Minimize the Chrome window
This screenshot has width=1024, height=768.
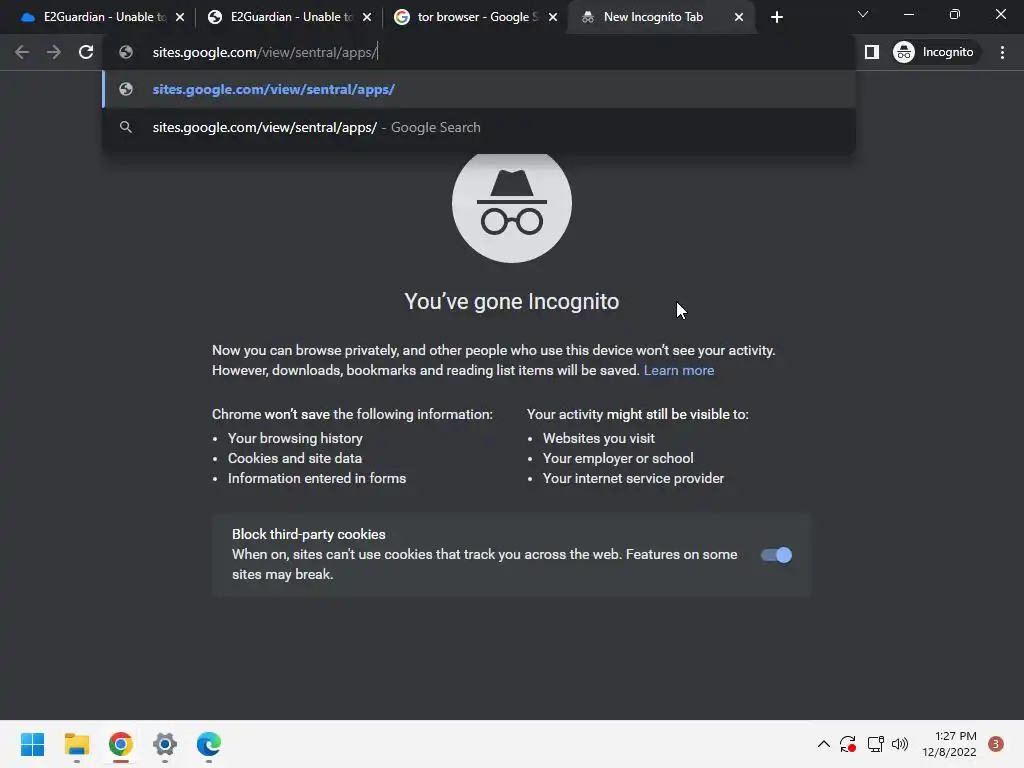click(x=908, y=14)
